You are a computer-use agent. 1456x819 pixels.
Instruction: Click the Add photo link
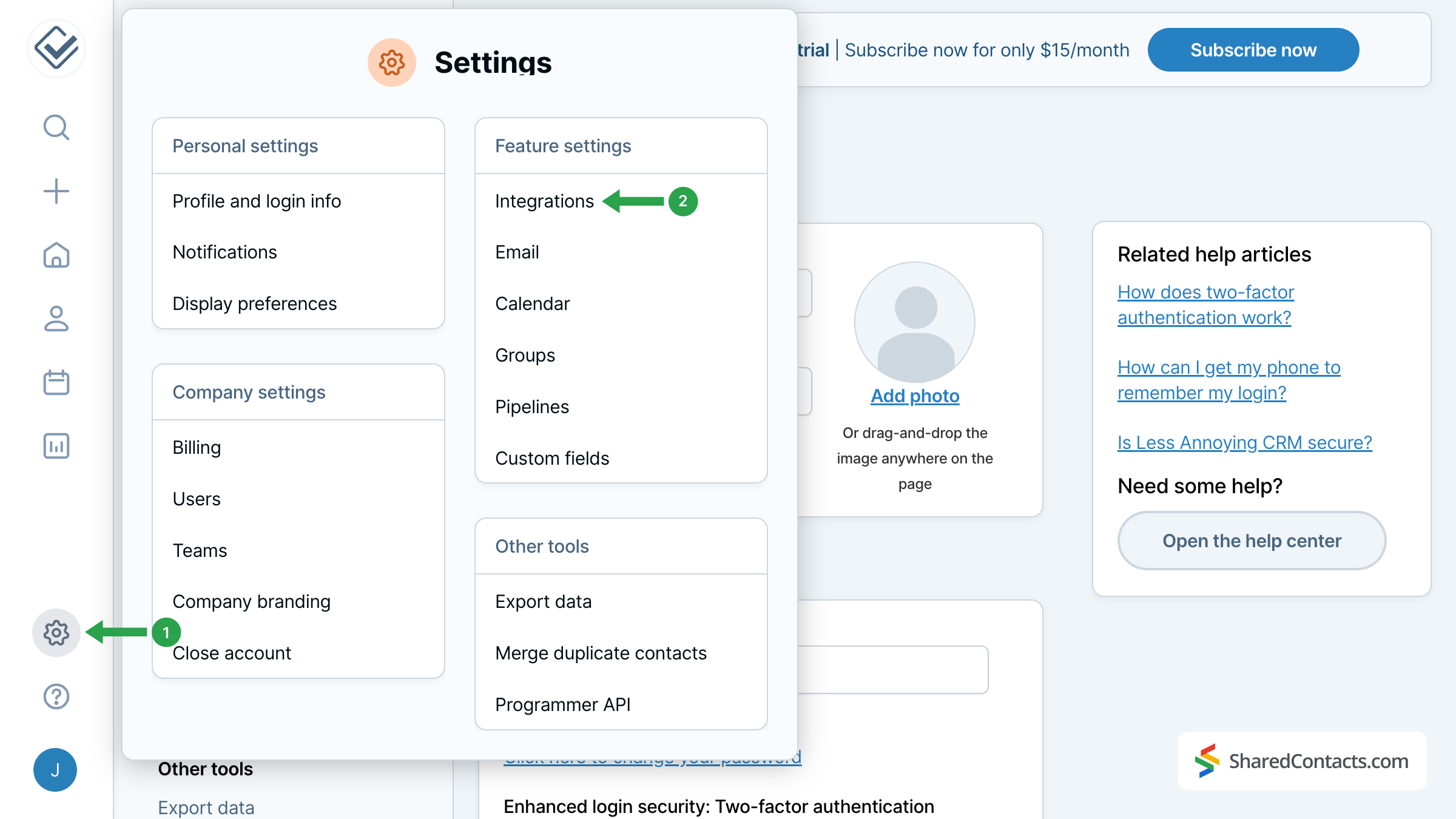(x=915, y=396)
